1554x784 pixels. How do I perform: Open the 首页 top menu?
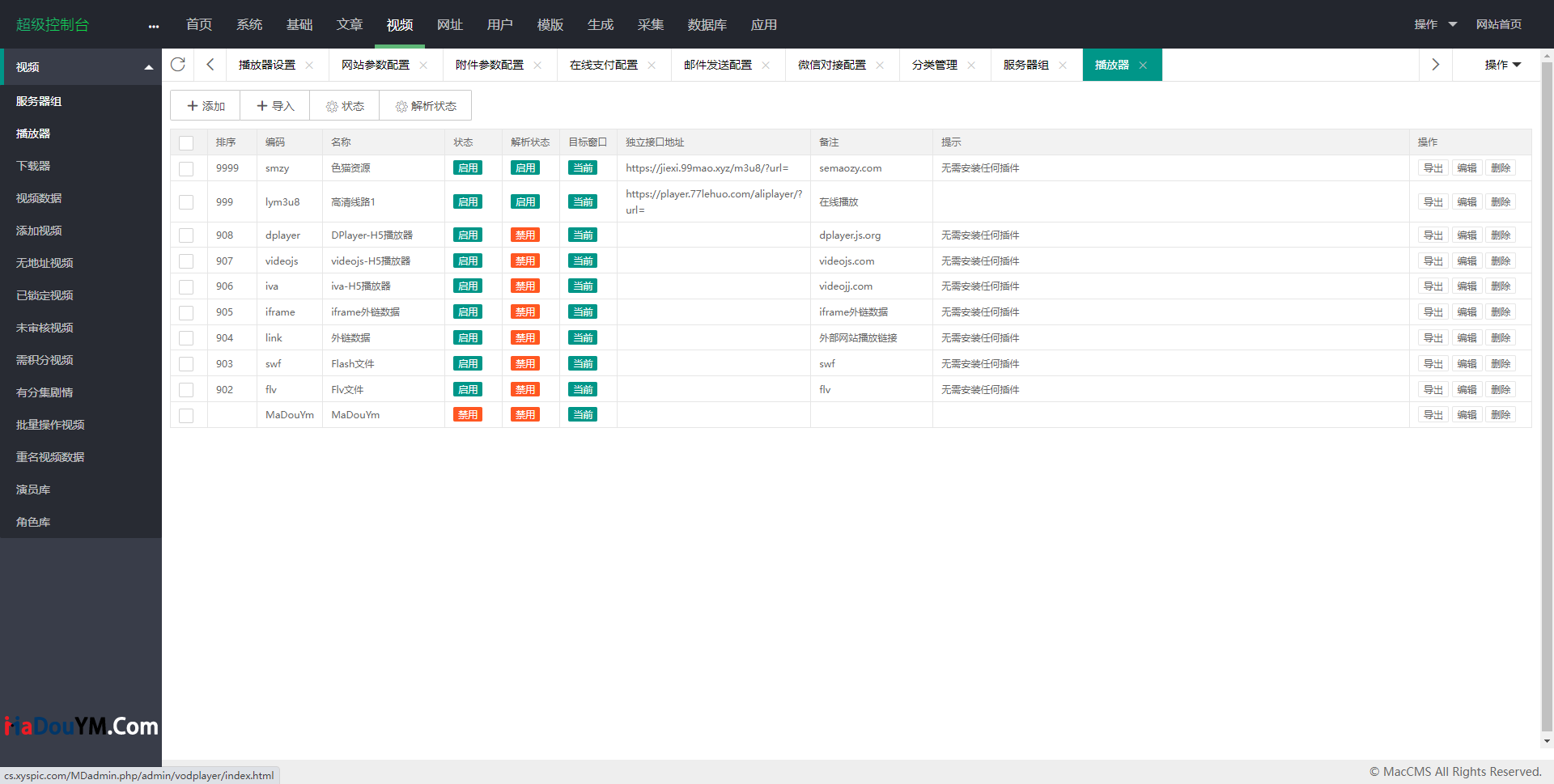pyautogui.click(x=199, y=24)
